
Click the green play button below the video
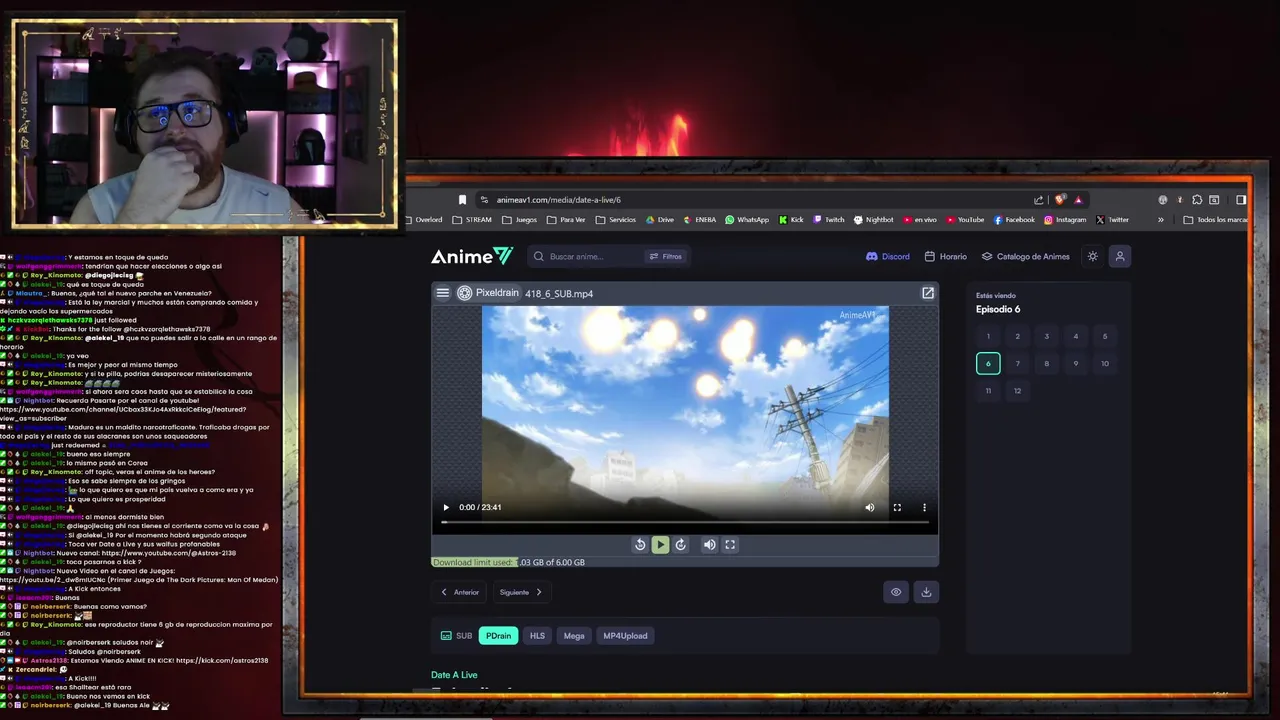660,545
